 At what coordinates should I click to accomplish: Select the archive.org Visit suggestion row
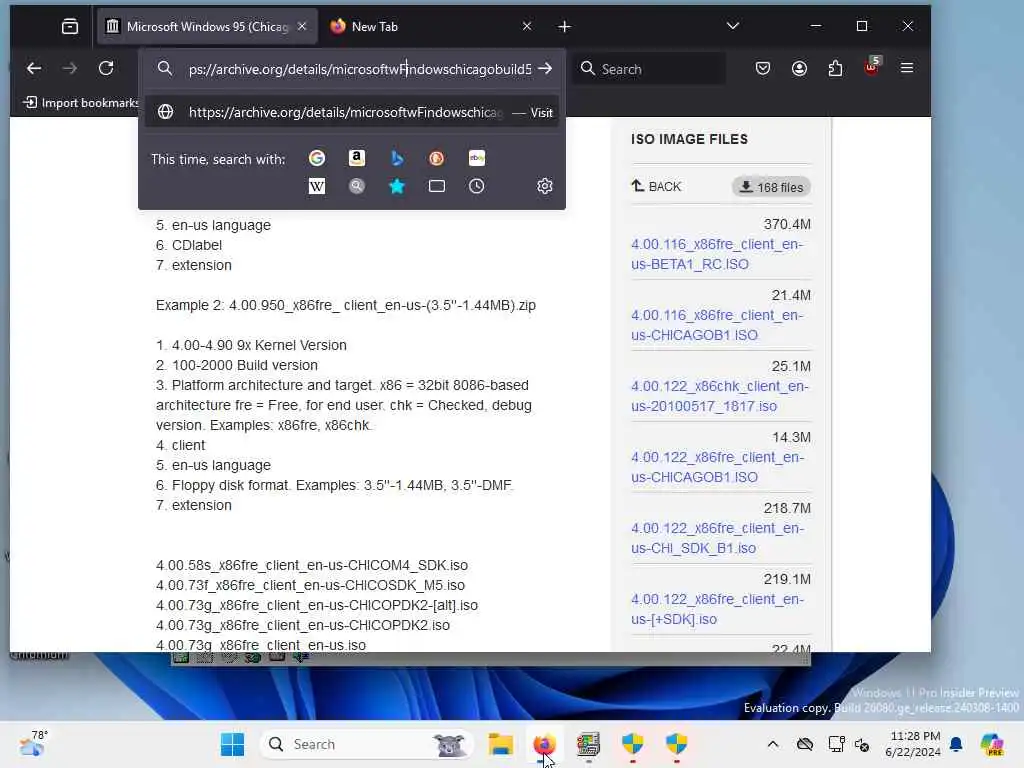352,112
